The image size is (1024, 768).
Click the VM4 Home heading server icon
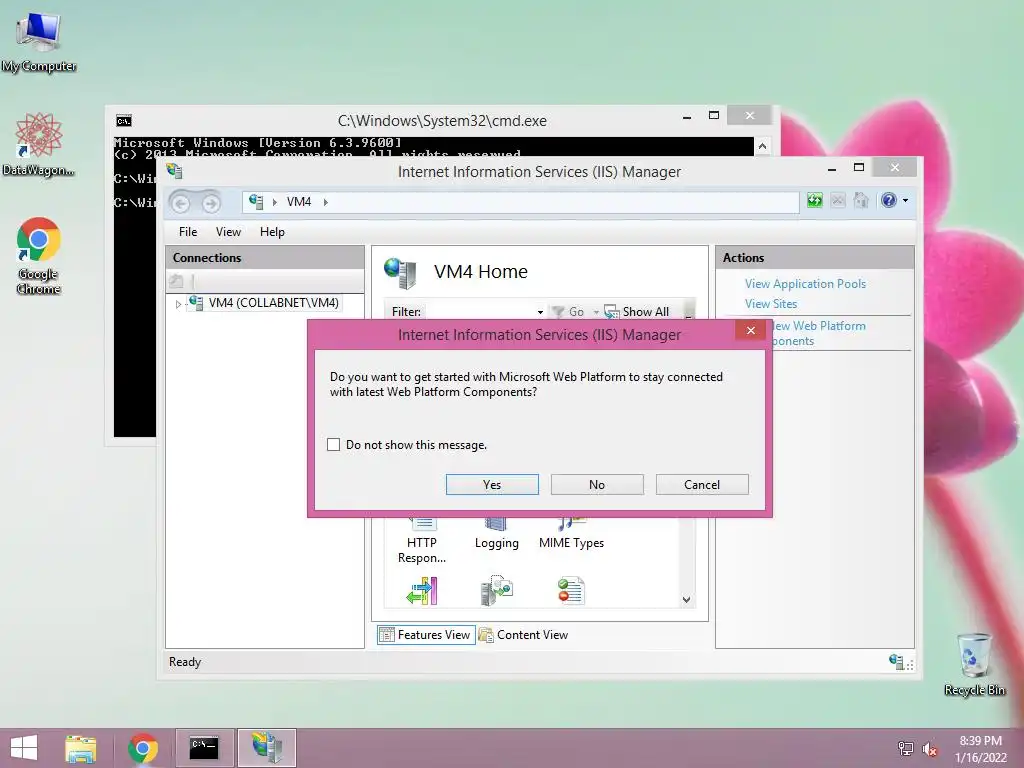[400, 273]
